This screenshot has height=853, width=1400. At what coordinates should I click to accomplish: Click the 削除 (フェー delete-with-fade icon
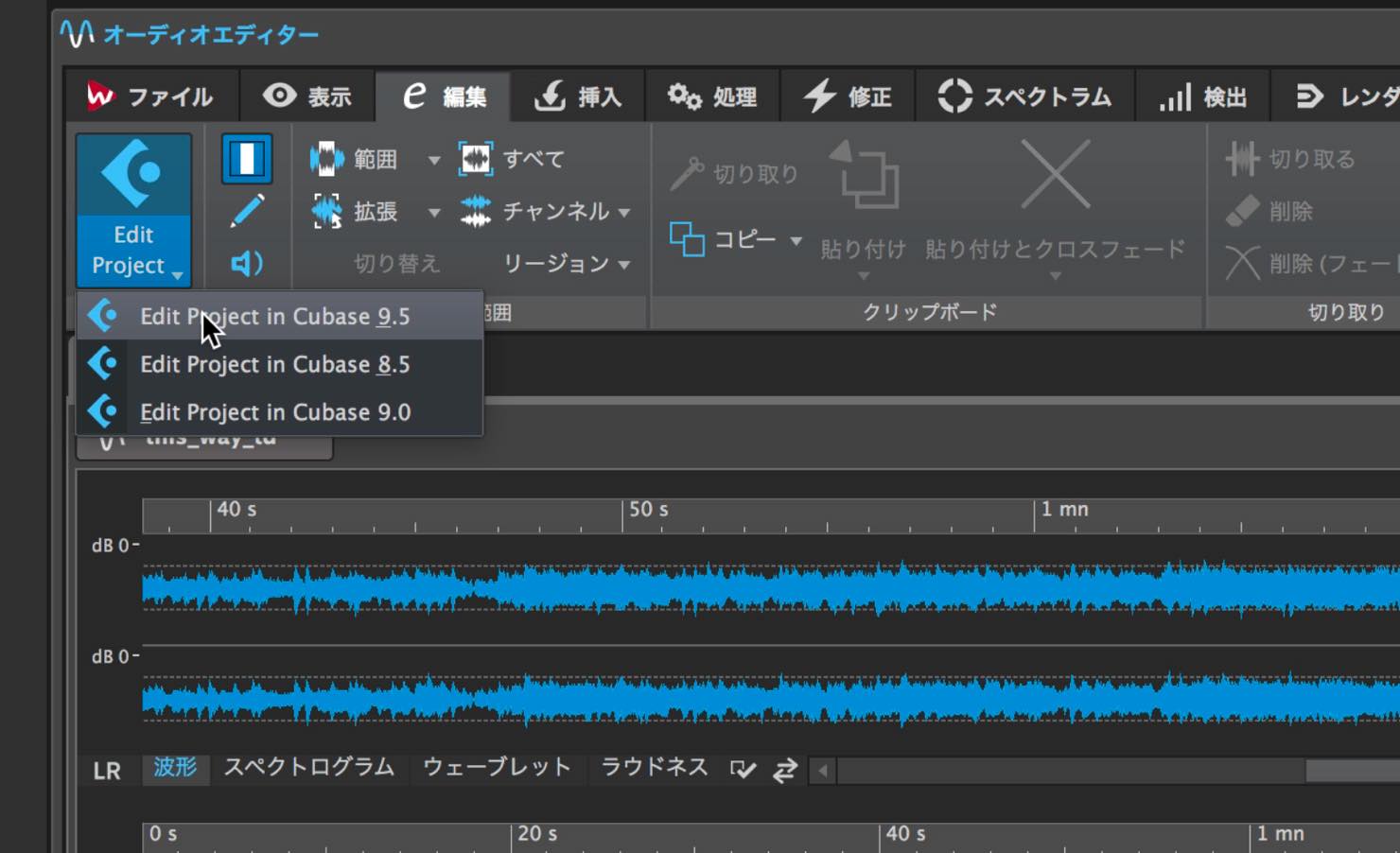(x=1242, y=263)
